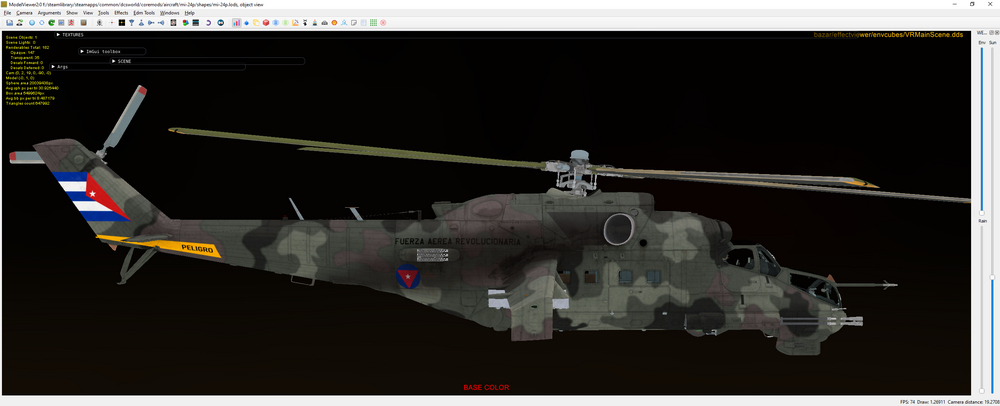Click the blue funnel filter icon
Screen dimensions: 1000x406
point(131,22)
